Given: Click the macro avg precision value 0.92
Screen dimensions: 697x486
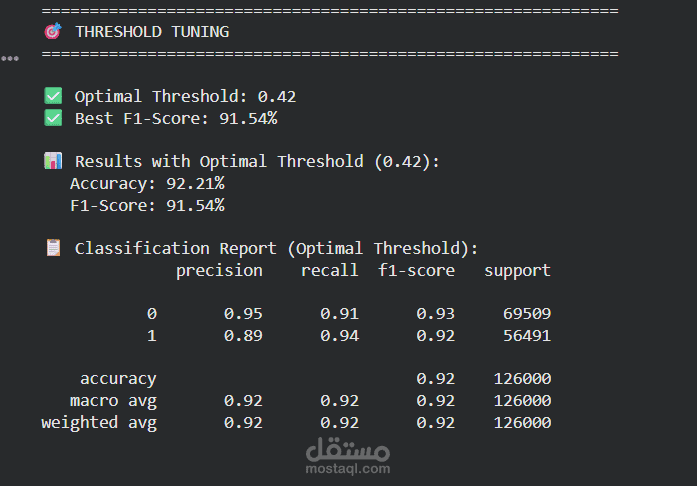Looking at the screenshot, I should tap(243, 401).
